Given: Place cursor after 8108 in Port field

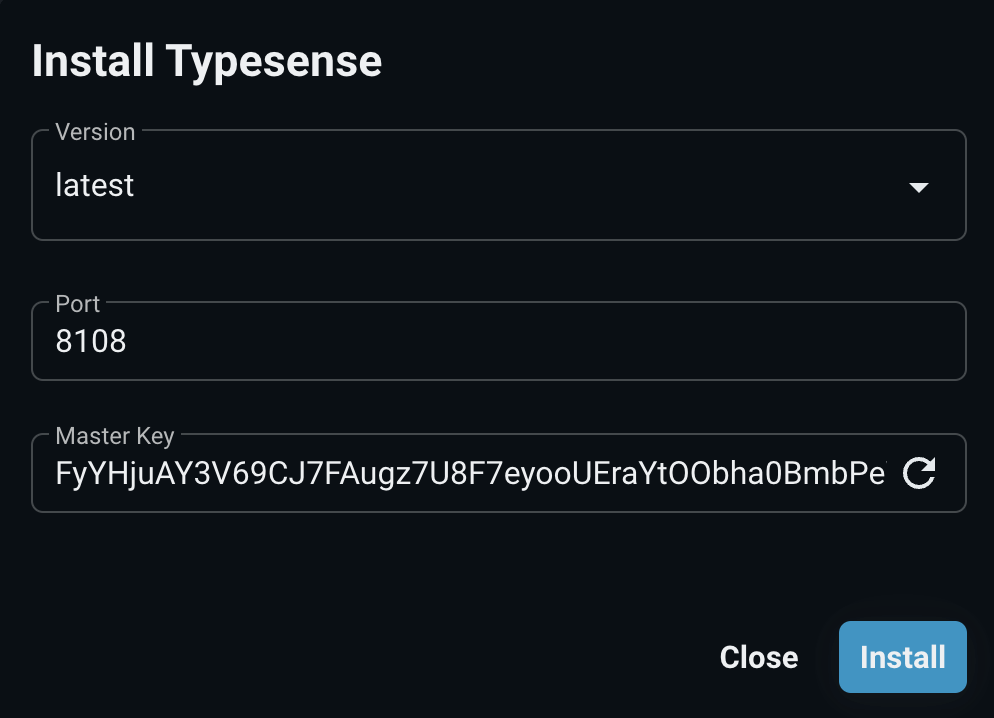Looking at the screenshot, I should [128, 342].
